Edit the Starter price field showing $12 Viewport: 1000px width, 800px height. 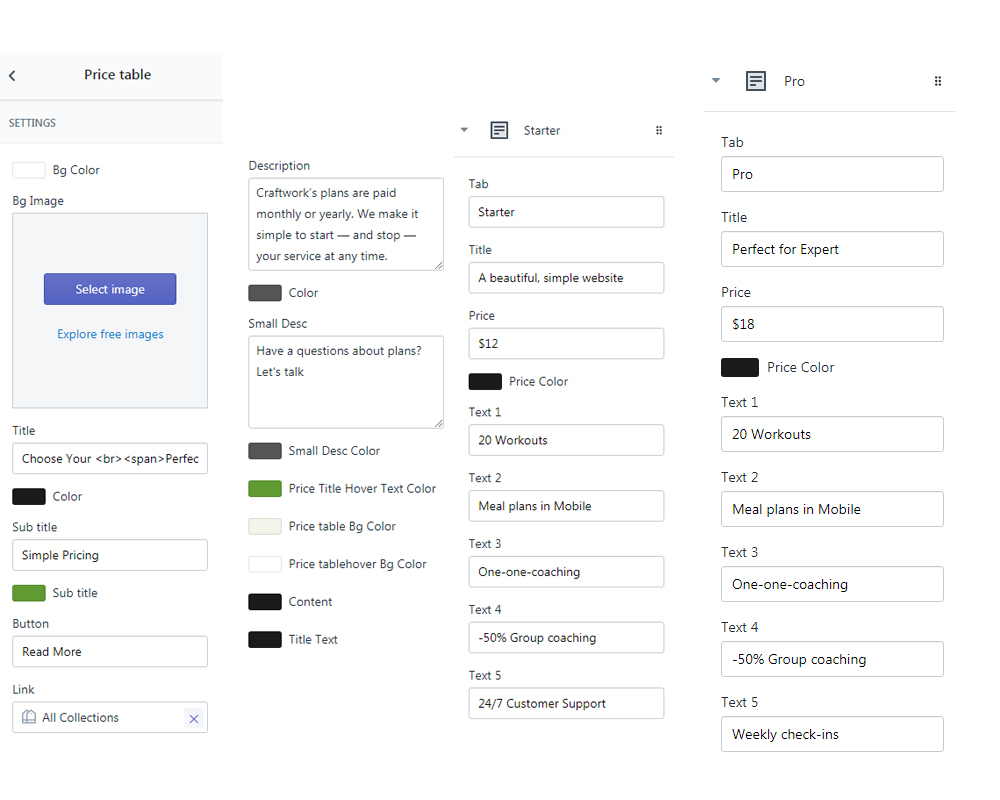tap(566, 343)
